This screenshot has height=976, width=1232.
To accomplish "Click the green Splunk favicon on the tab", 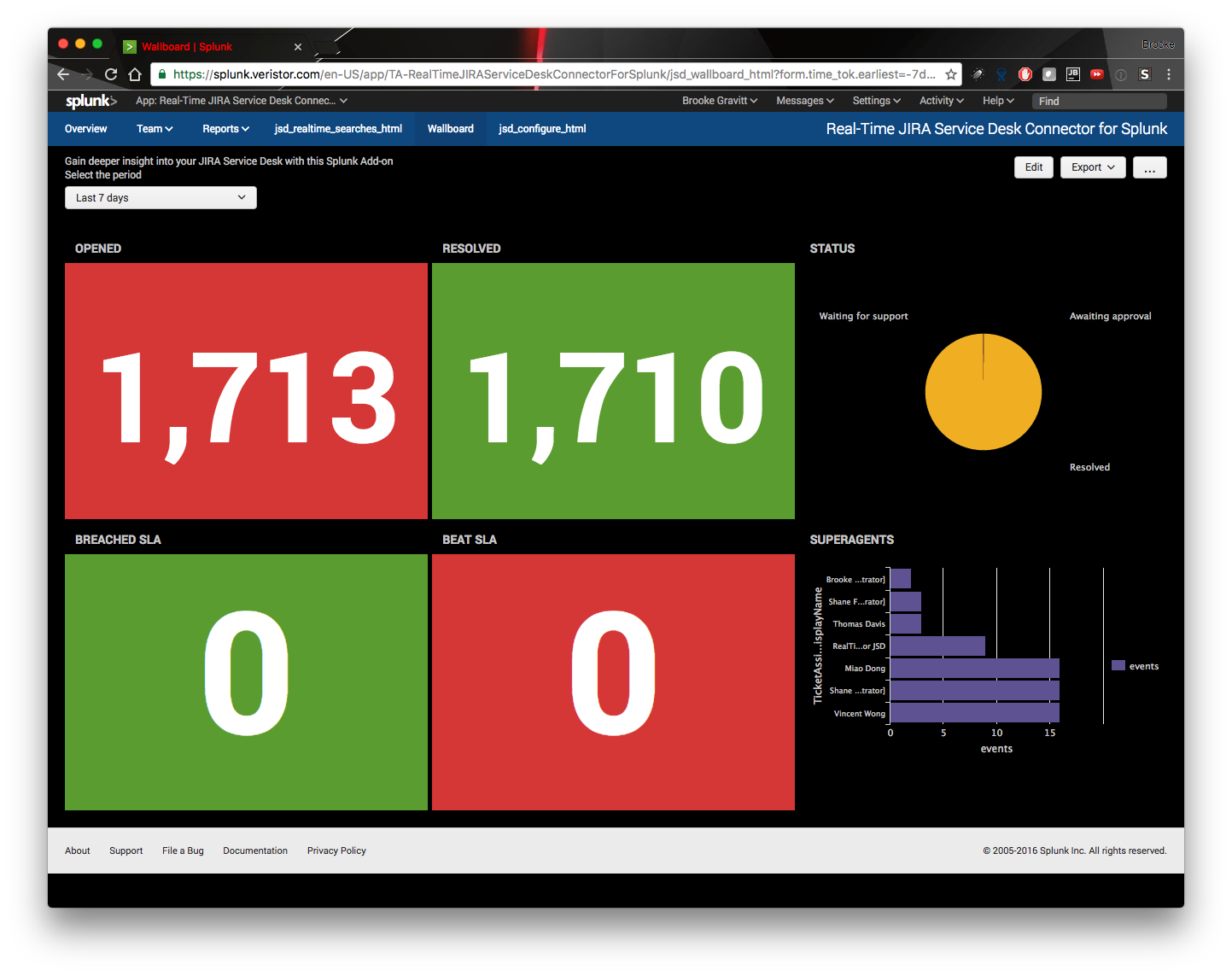I will 130,47.
